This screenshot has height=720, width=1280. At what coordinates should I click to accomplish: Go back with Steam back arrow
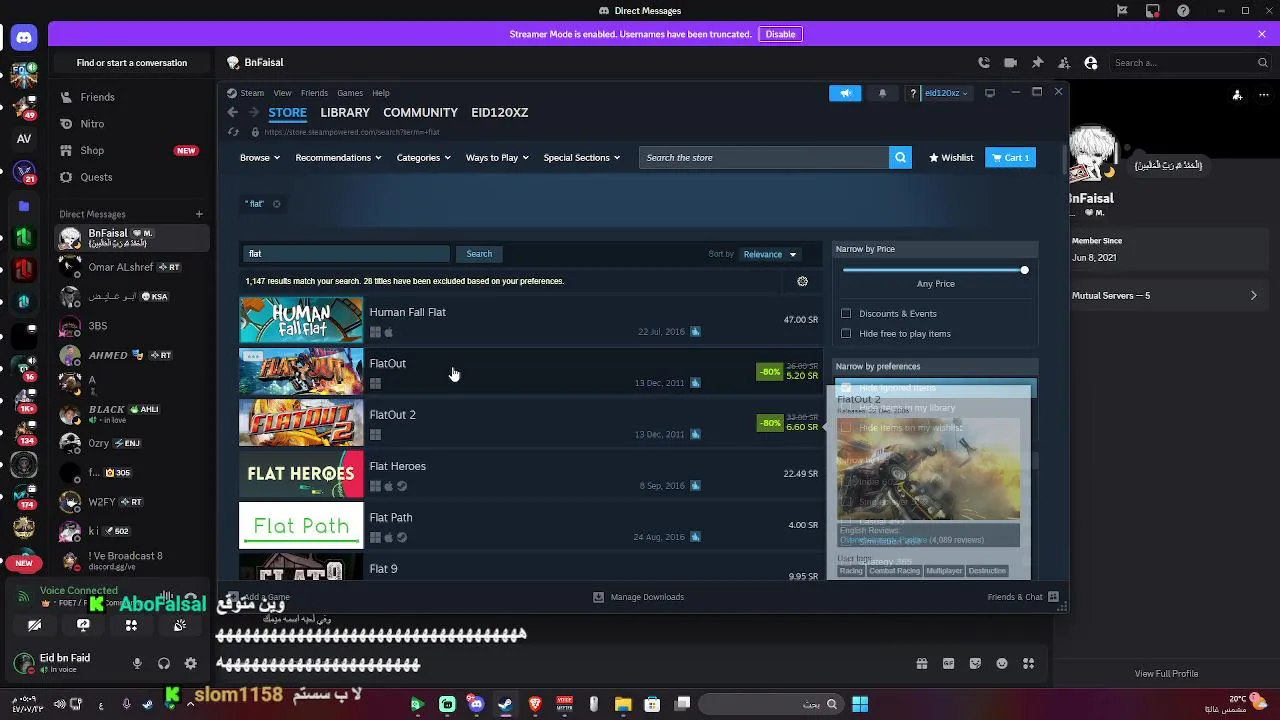pyautogui.click(x=232, y=113)
